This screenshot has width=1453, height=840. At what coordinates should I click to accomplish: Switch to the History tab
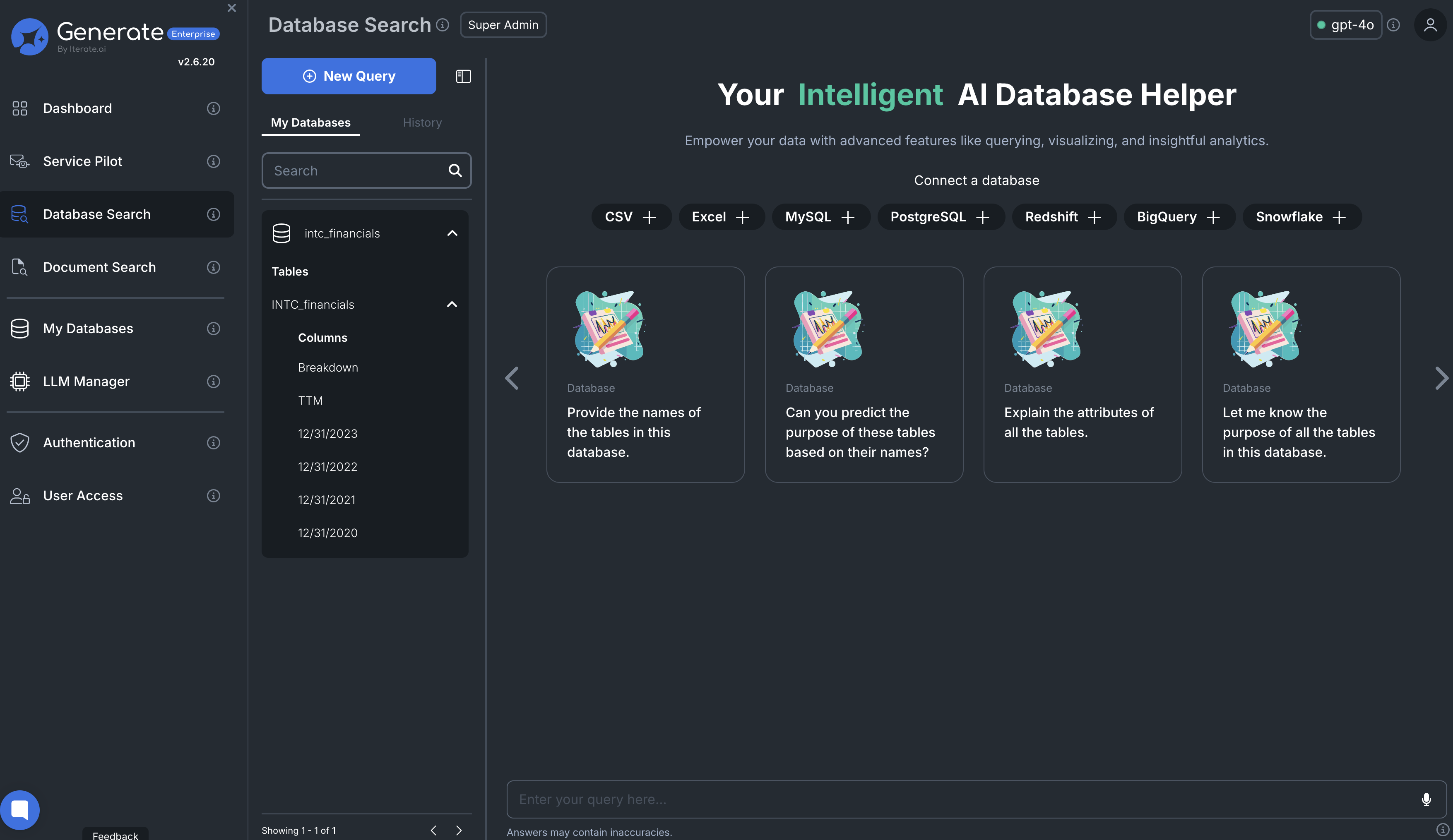(422, 123)
